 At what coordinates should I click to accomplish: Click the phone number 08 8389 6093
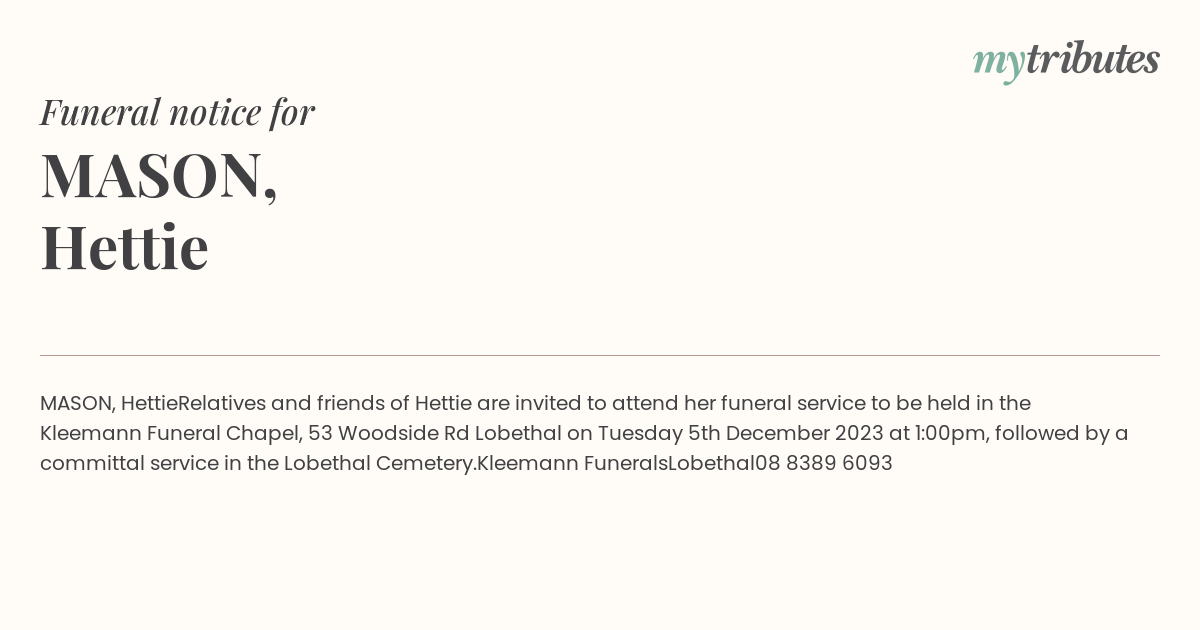coord(824,463)
